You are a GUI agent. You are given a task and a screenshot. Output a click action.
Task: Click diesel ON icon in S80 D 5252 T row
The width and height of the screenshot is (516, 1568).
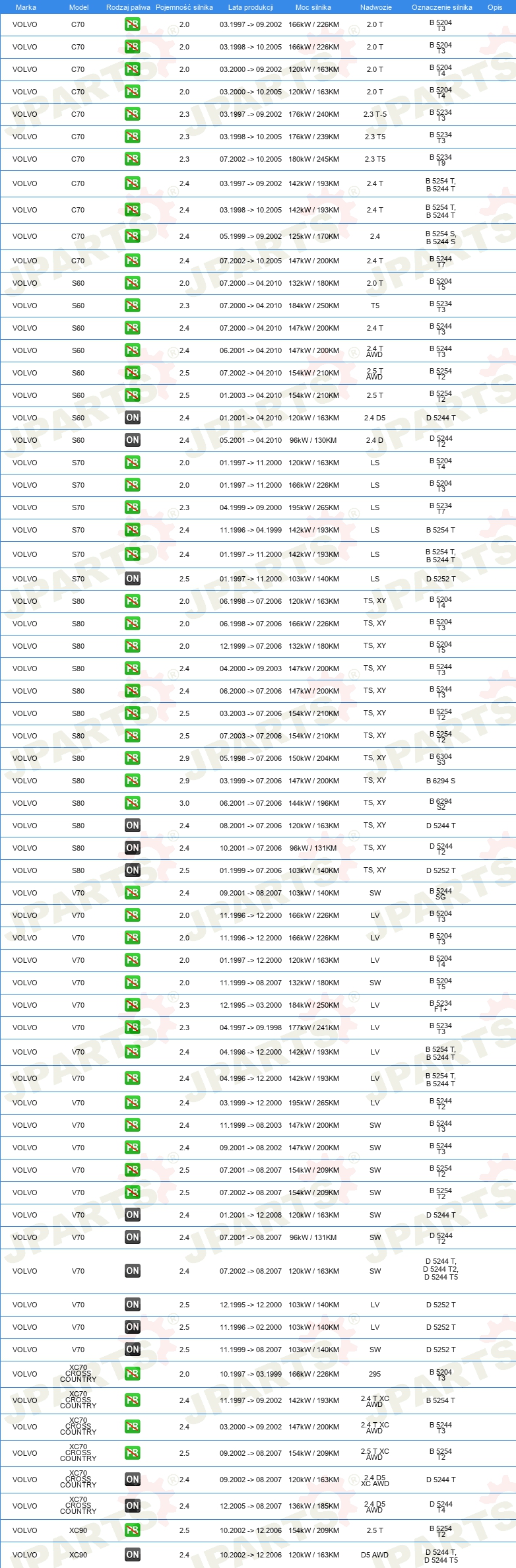132,870
